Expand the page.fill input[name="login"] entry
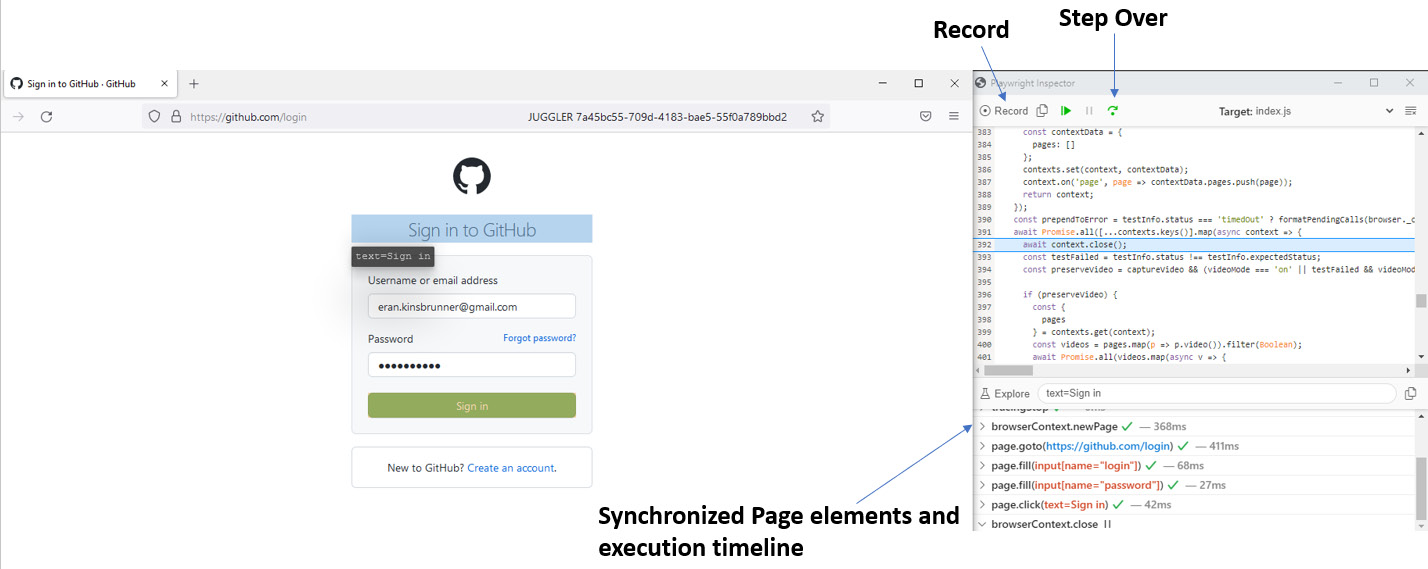The image size is (1428, 569). (x=982, y=466)
